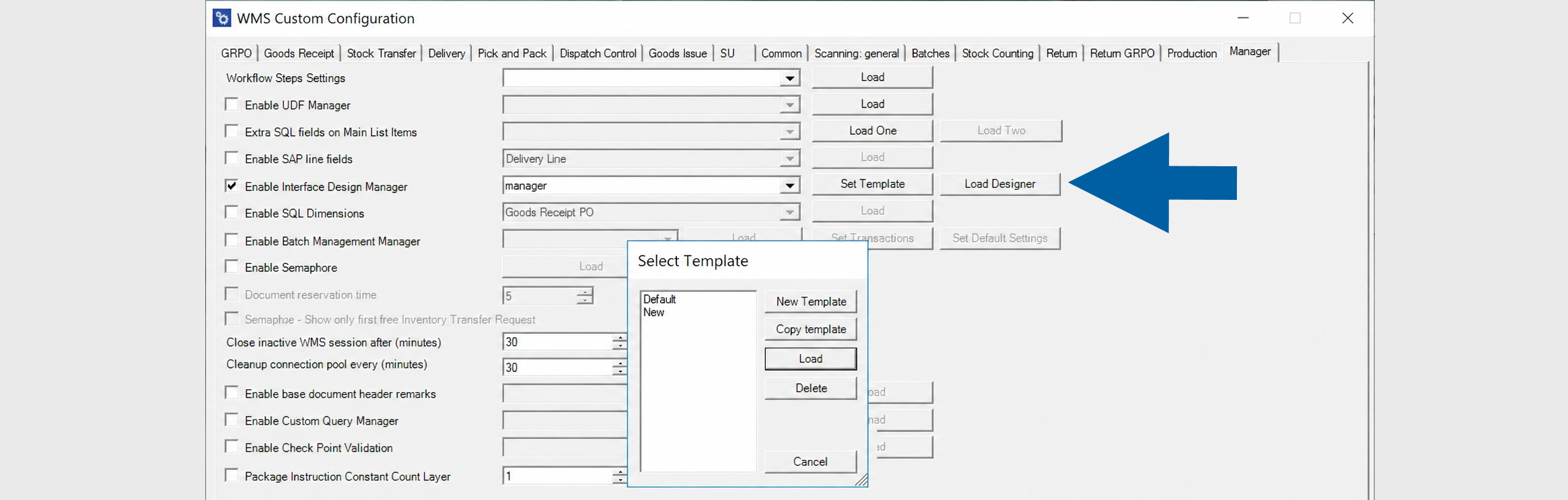
Task: Check the Enable Semaphore option
Action: [x=231, y=266]
